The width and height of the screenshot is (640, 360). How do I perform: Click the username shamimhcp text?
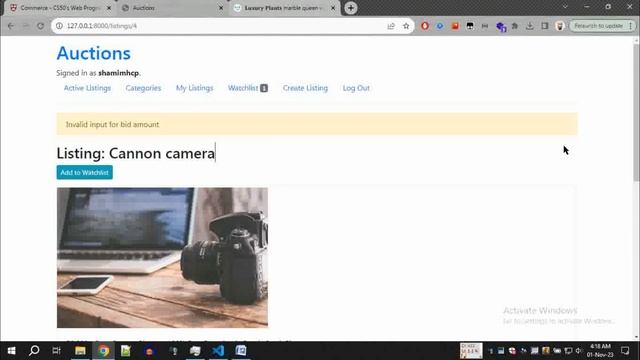coord(118,73)
